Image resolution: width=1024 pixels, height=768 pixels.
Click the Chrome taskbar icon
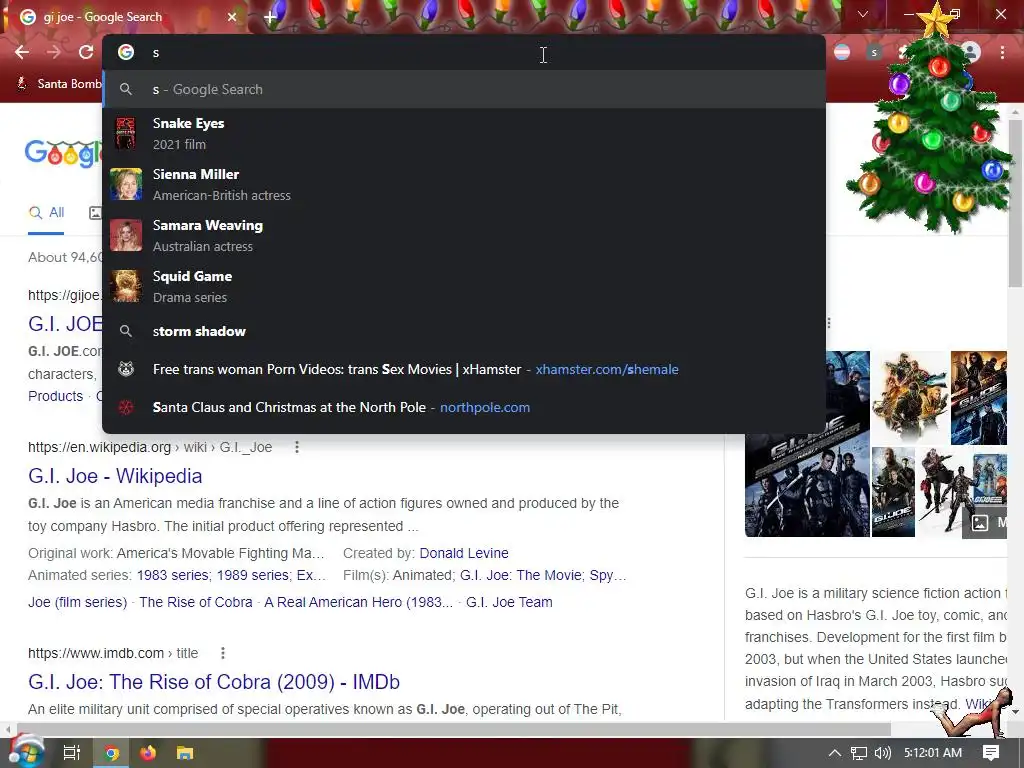112,753
